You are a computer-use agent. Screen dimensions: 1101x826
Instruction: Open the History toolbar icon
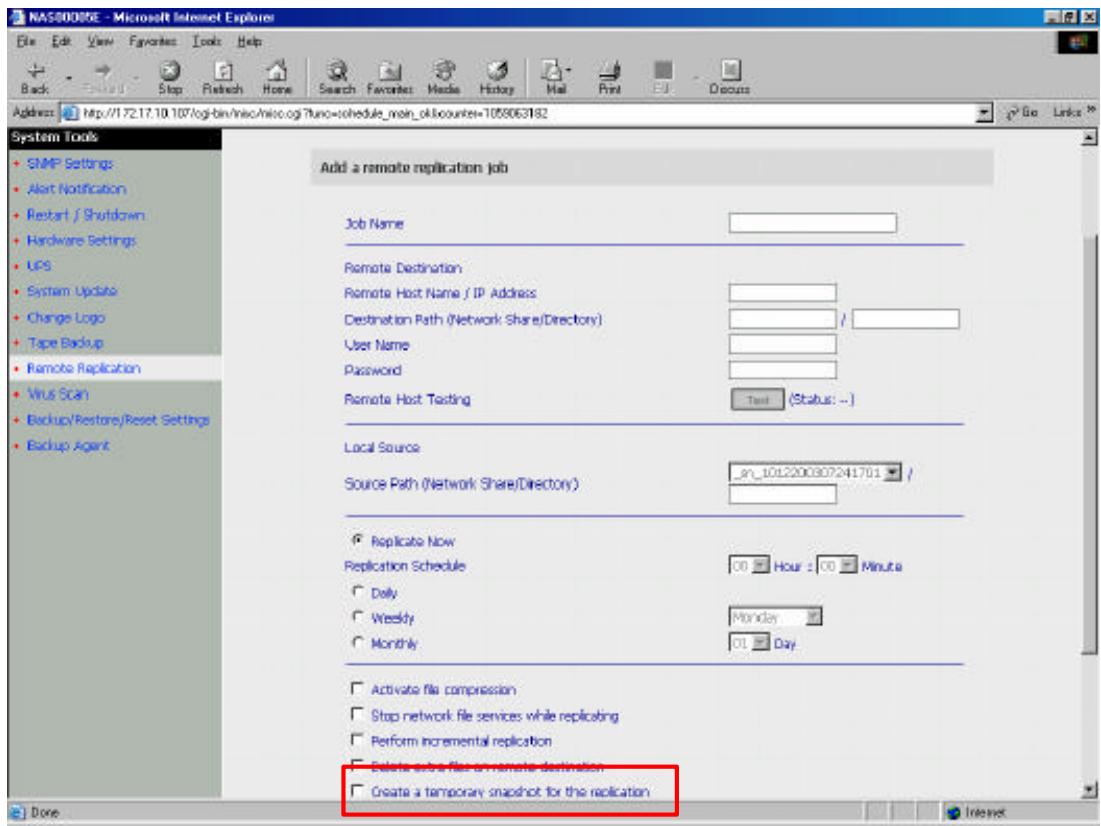[496, 78]
